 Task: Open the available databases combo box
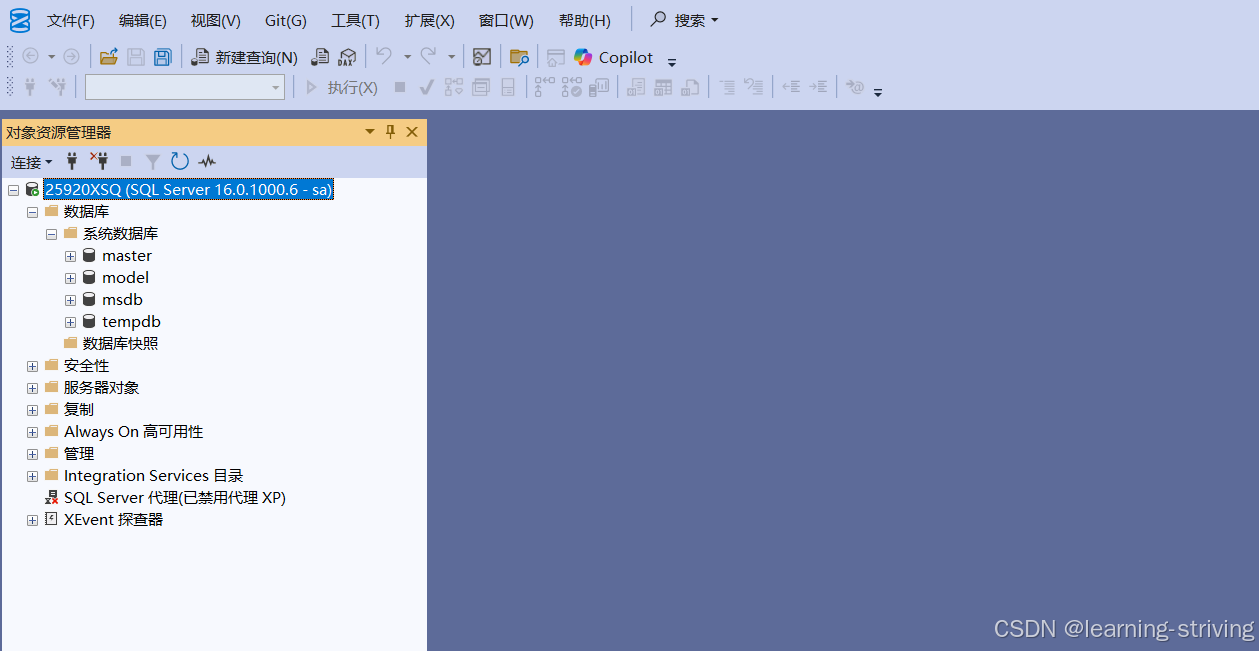pos(185,88)
